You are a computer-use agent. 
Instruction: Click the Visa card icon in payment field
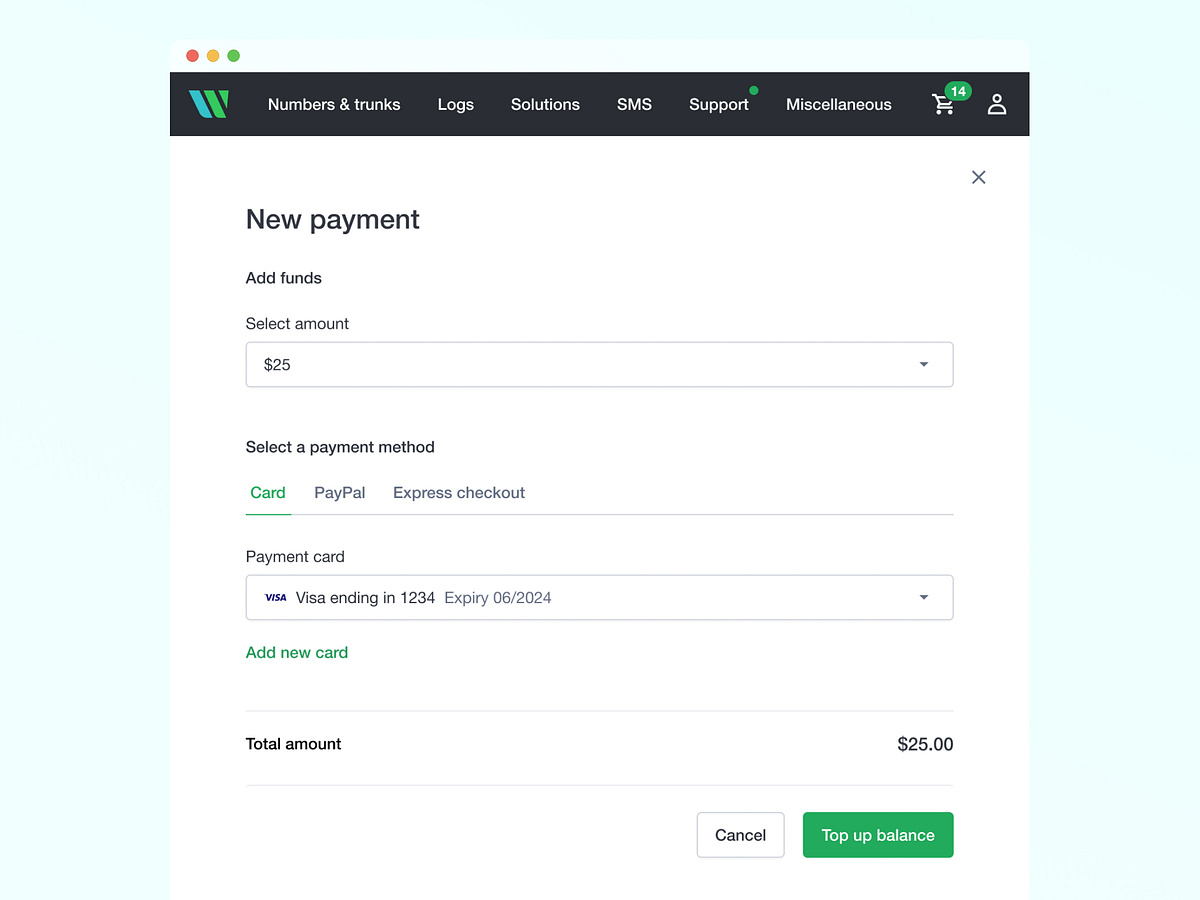coord(275,597)
